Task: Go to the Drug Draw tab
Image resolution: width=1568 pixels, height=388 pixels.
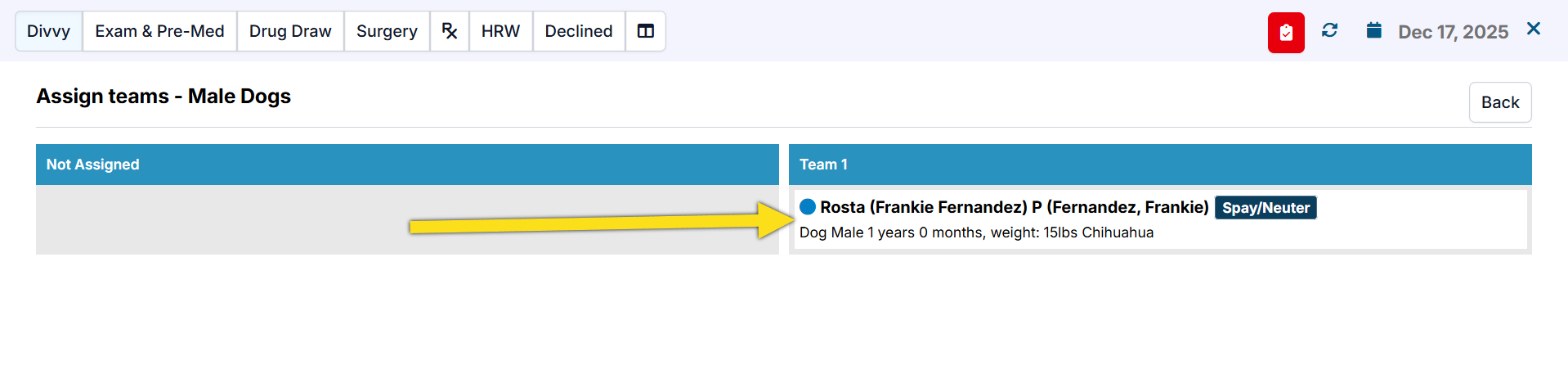Action: [x=290, y=31]
